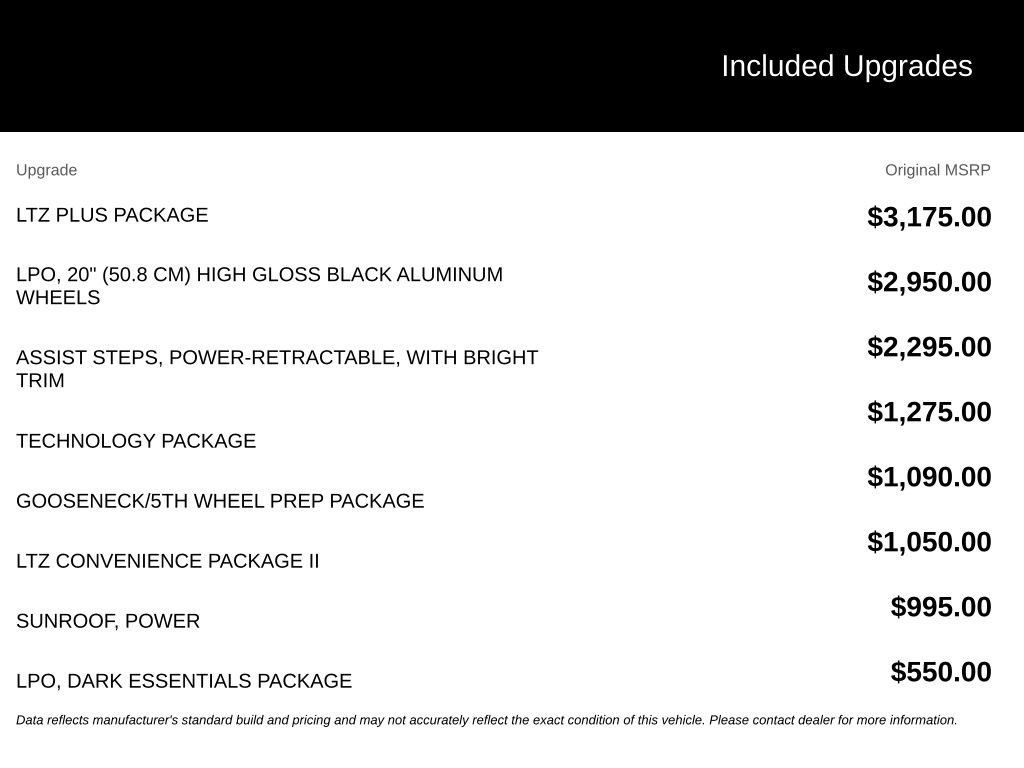Click the manufacturer data disclaimer text

[487, 720]
